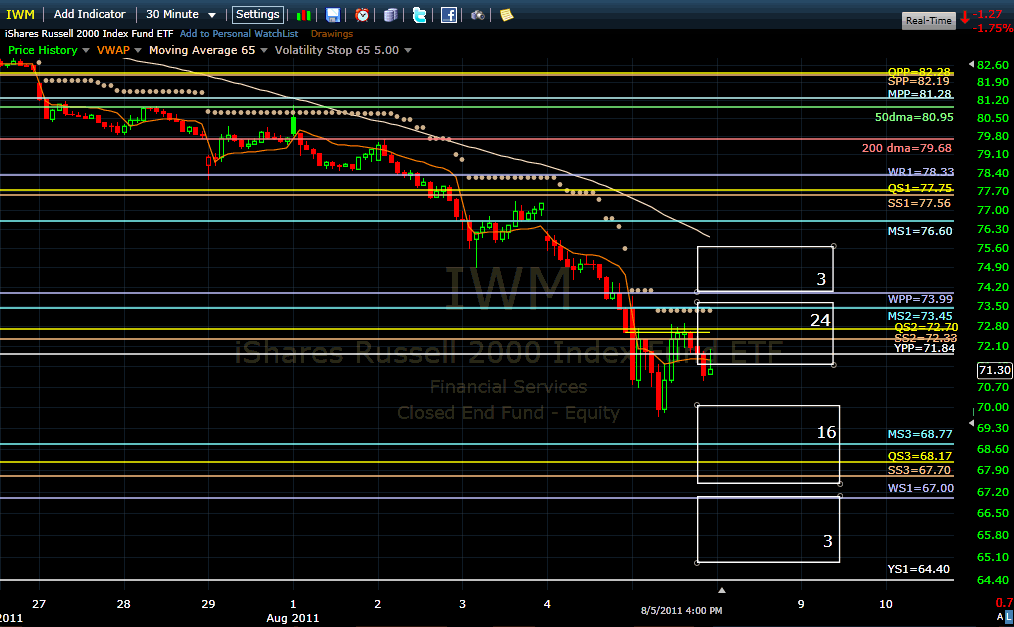Click the small arrow beside the 82.60 price
This screenshot has width=1014, height=627.
coord(971,64)
